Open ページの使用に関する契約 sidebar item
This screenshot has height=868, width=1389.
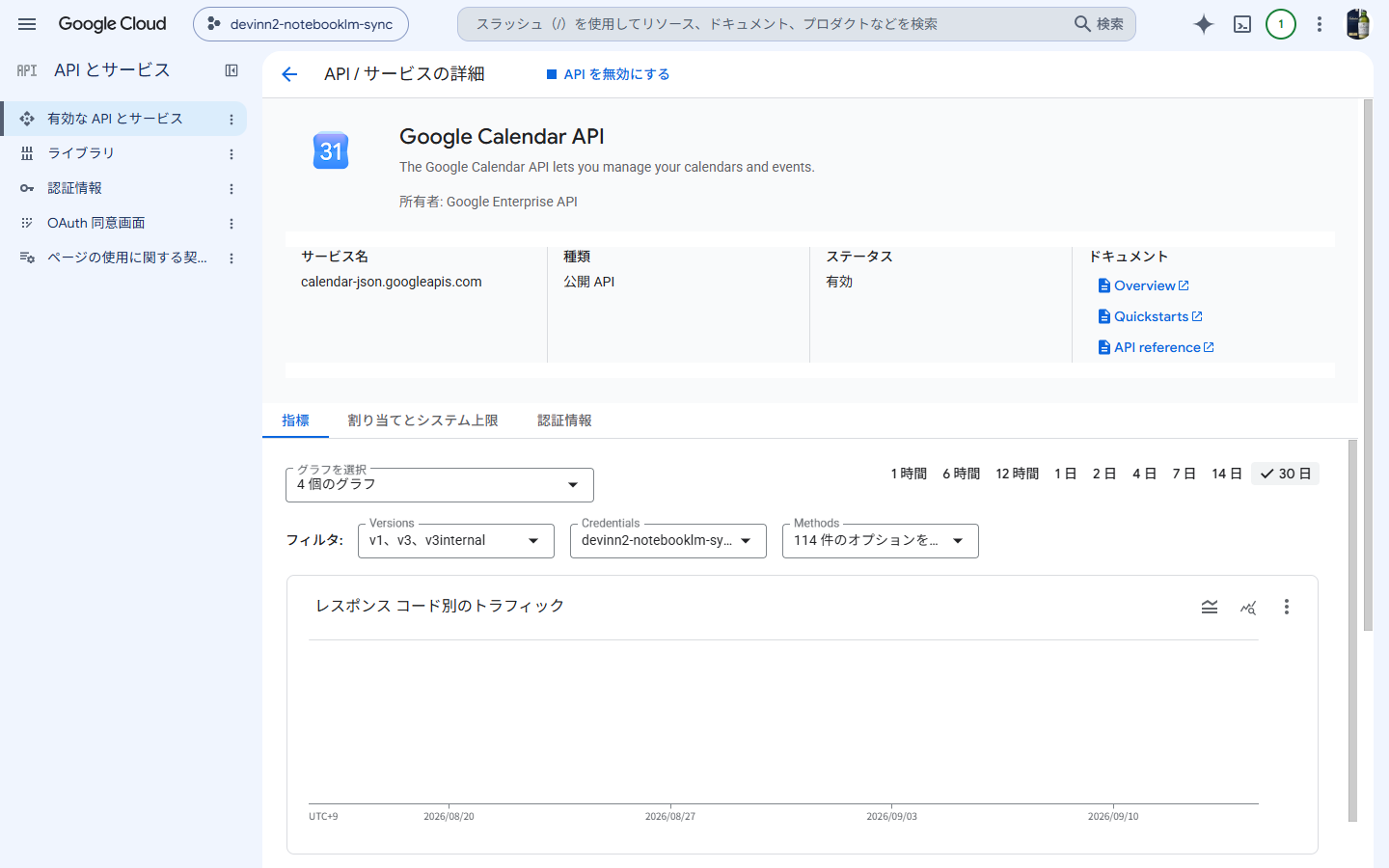[126, 258]
